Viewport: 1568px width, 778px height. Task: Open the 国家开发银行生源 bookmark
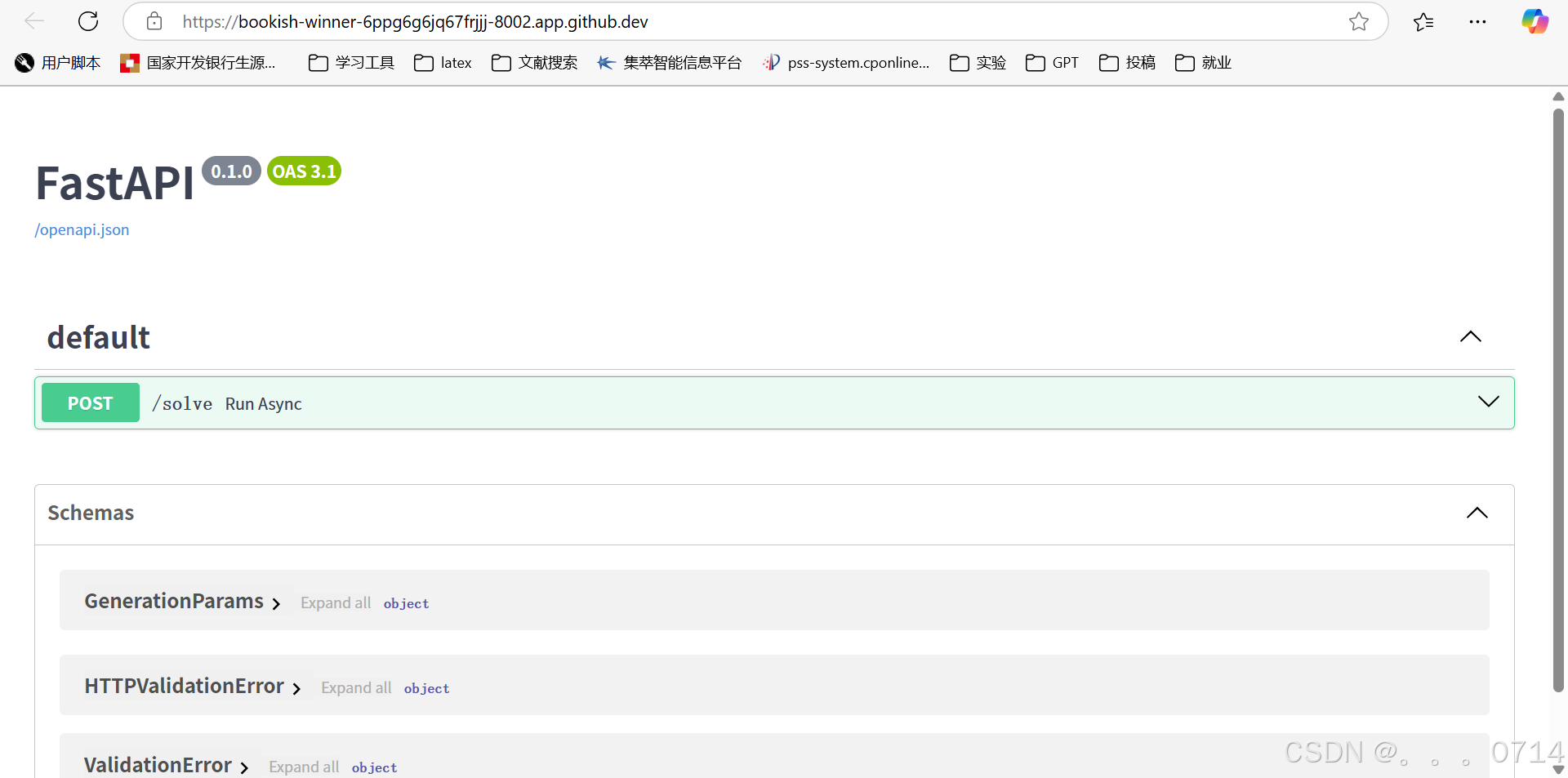(x=198, y=63)
